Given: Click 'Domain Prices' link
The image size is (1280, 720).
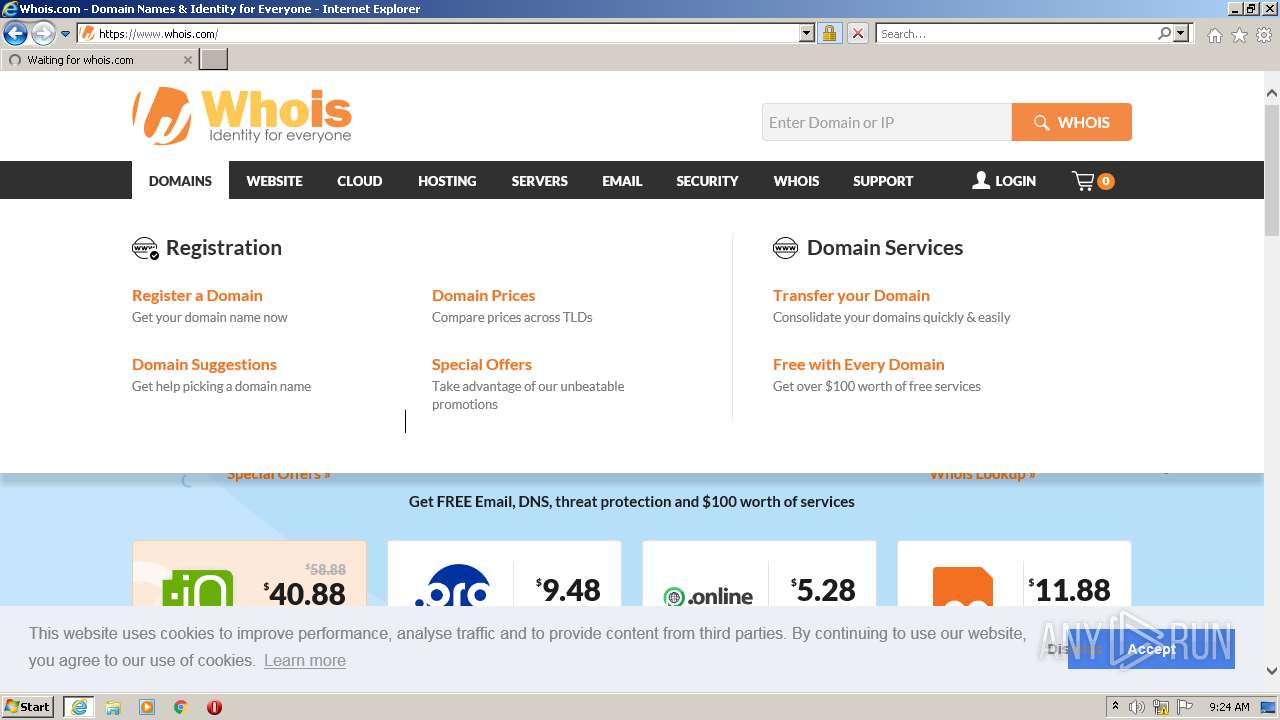Looking at the screenshot, I should click(x=483, y=295).
